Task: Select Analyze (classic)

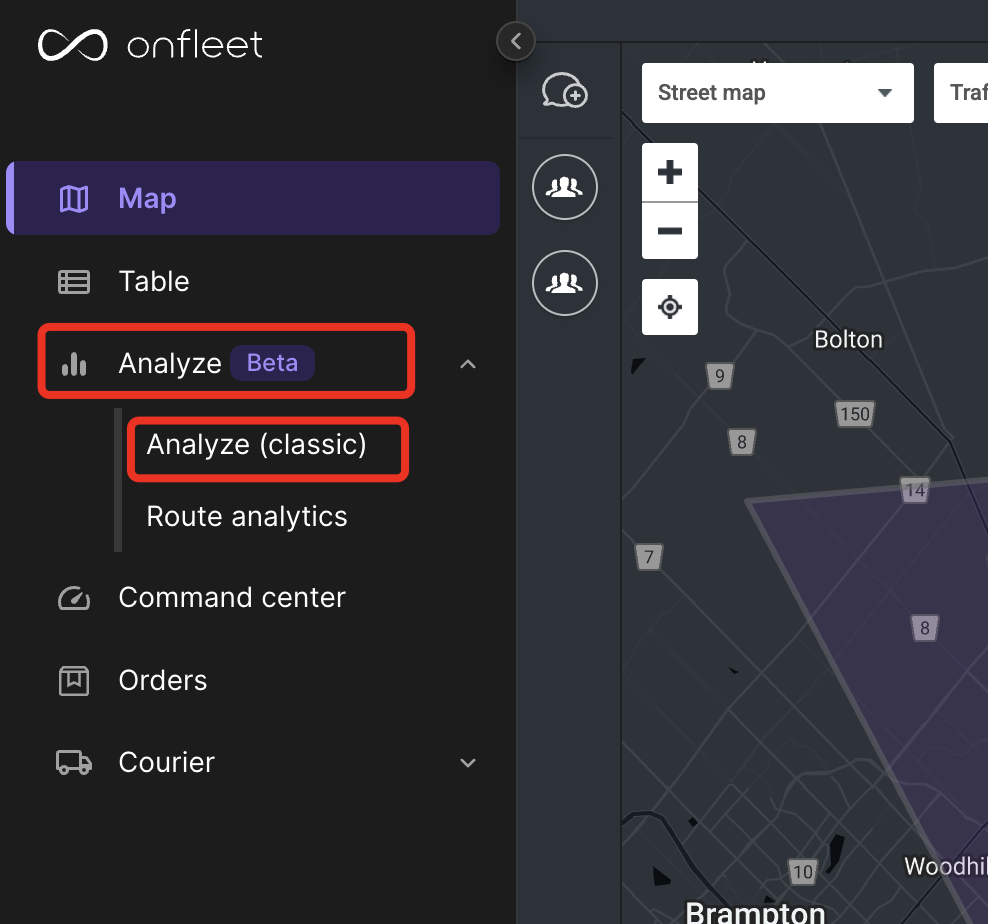Action: [256, 445]
